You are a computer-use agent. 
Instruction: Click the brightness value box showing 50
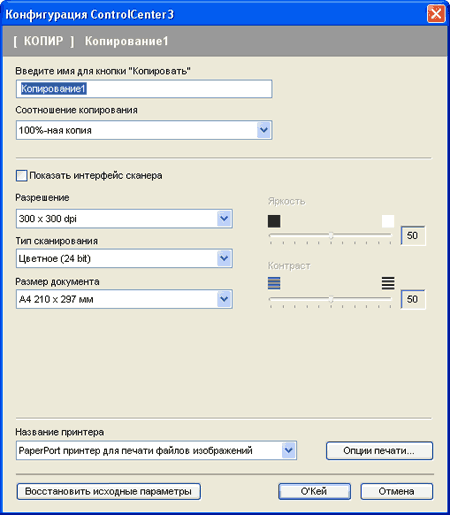pos(413,235)
